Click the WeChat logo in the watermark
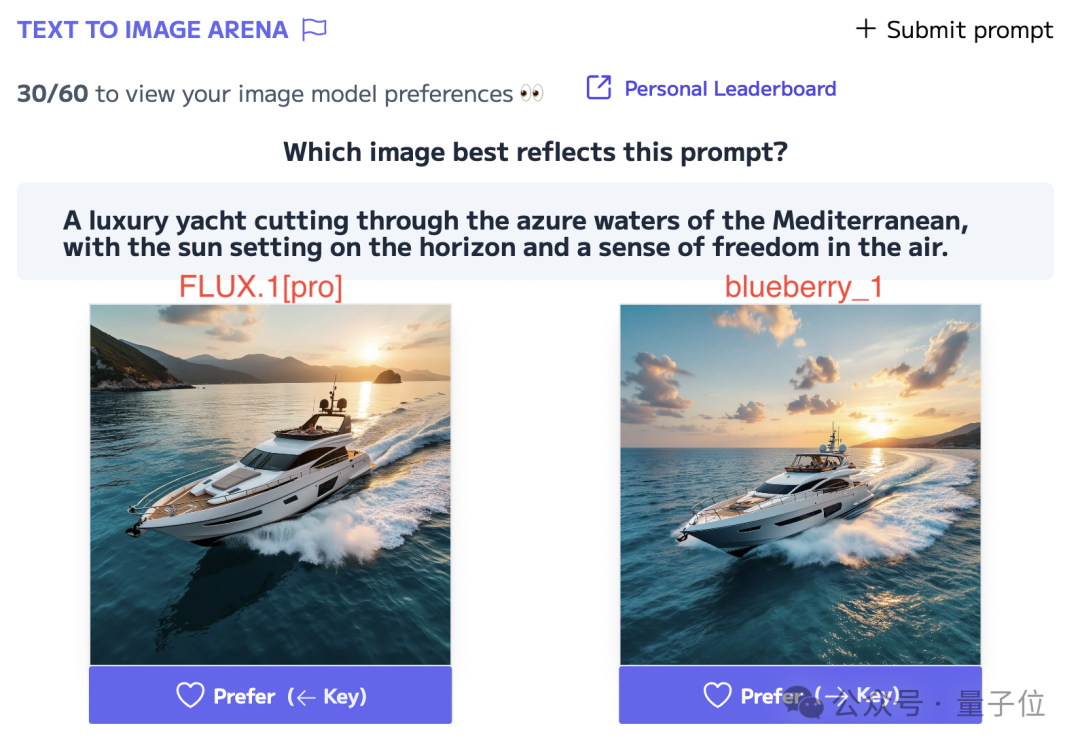The width and height of the screenshot is (1080, 747). (x=805, y=704)
